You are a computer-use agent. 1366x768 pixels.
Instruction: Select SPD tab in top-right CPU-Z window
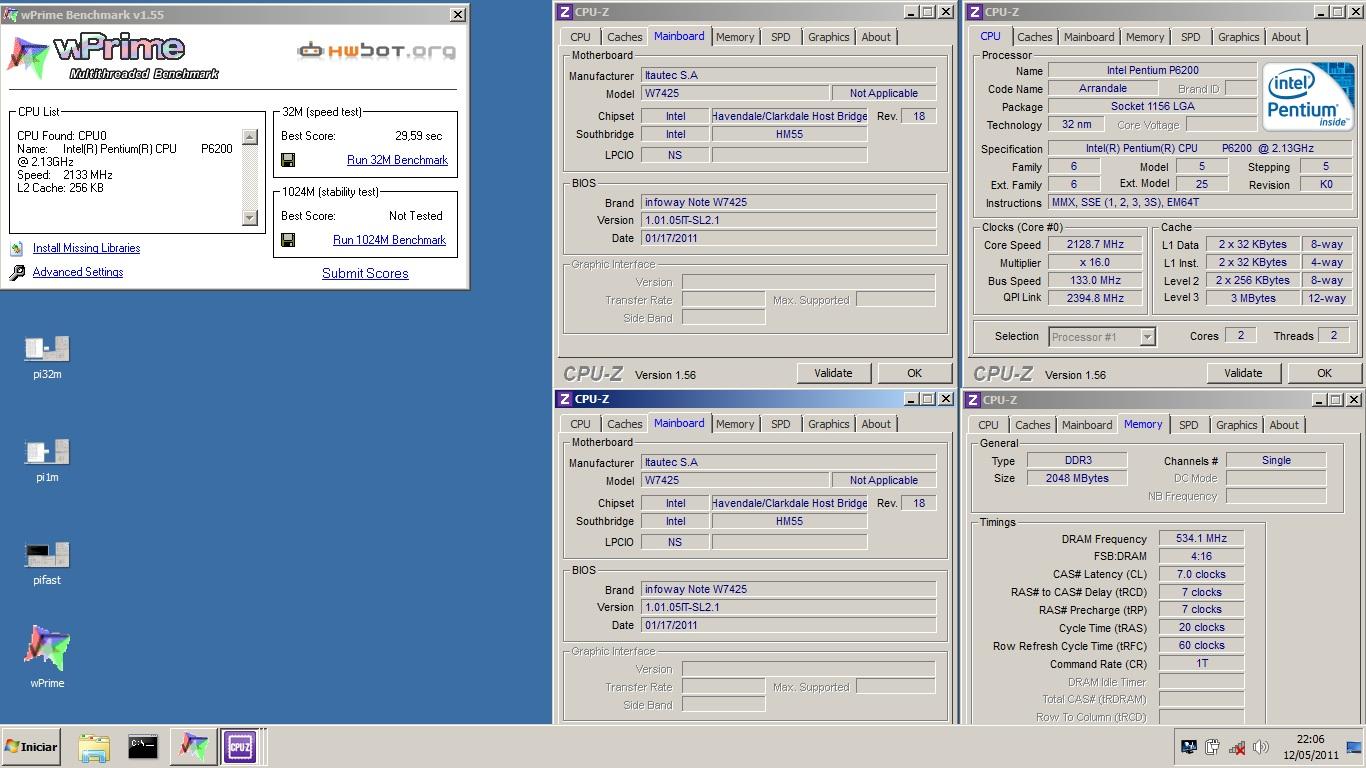coord(1191,37)
